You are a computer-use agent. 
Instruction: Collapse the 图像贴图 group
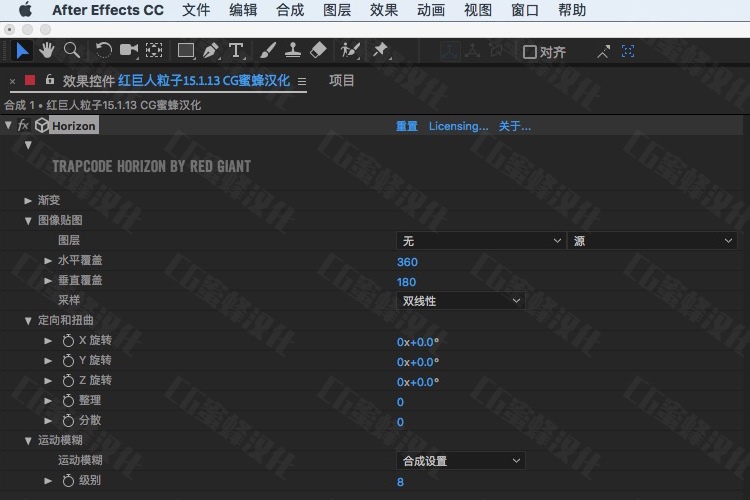[x=28, y=221]
